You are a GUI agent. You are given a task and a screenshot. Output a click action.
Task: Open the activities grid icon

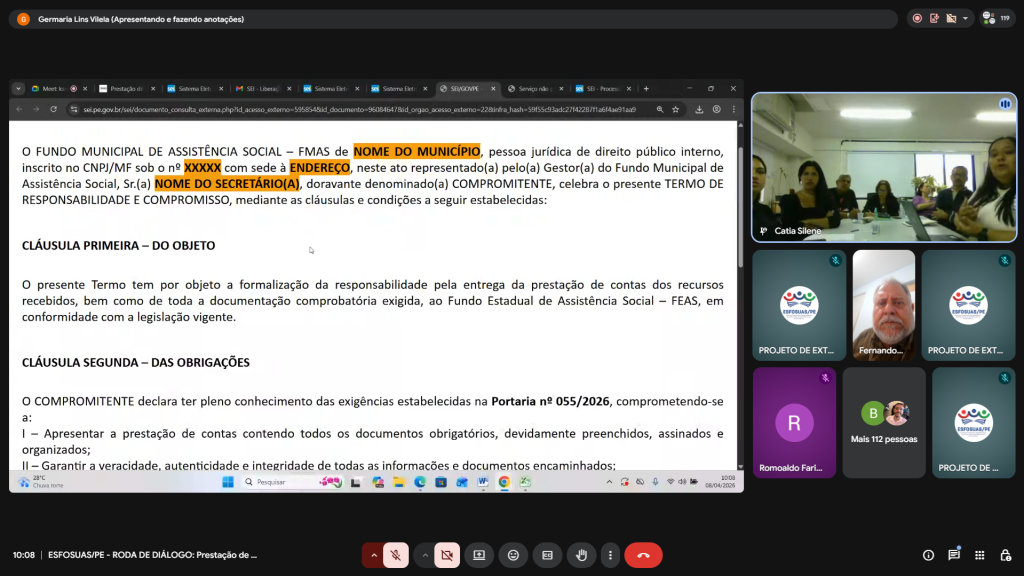point(980,555)
